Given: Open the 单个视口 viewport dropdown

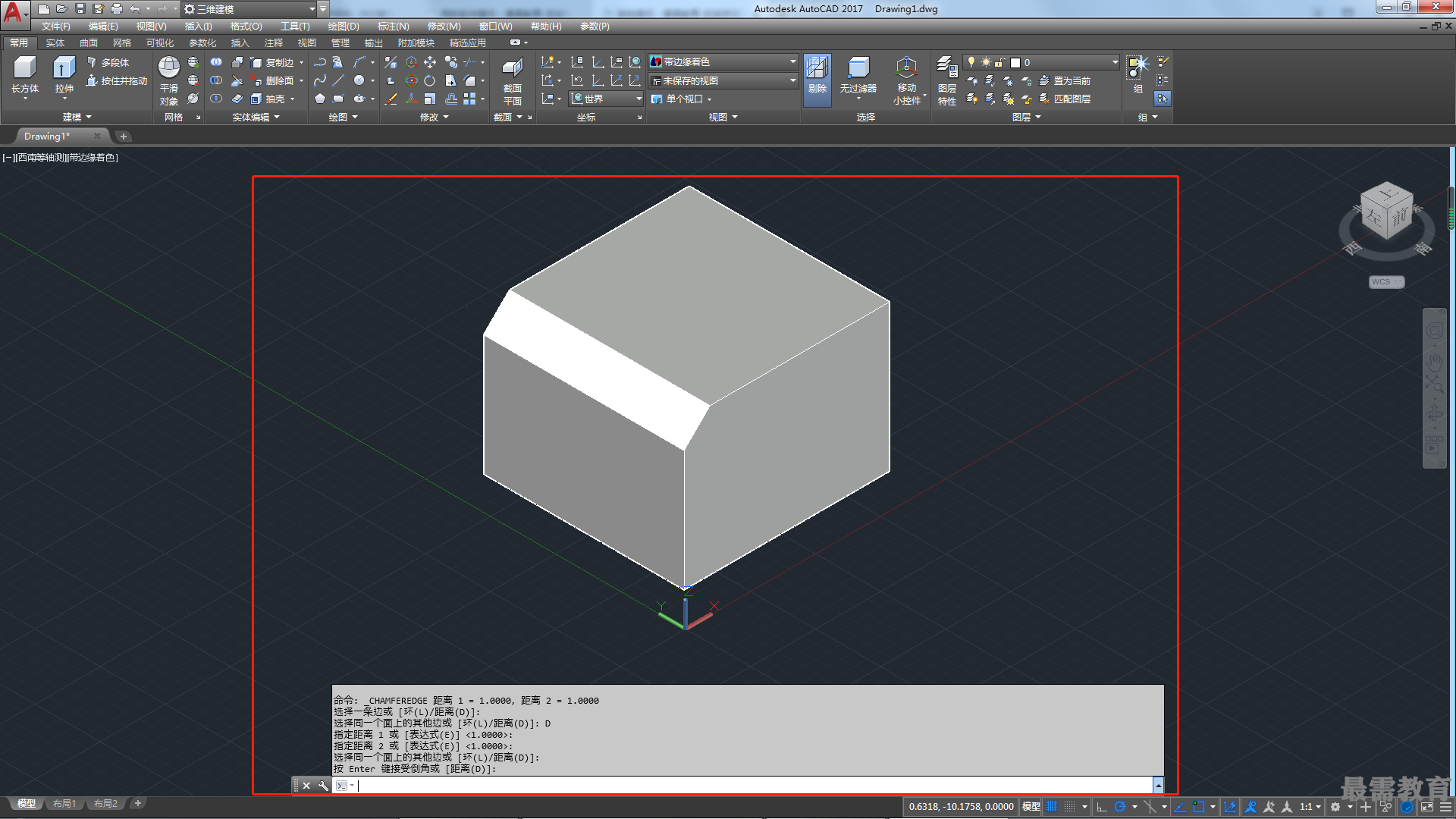Looking at the screenshot, I should [x=682, y=99].
